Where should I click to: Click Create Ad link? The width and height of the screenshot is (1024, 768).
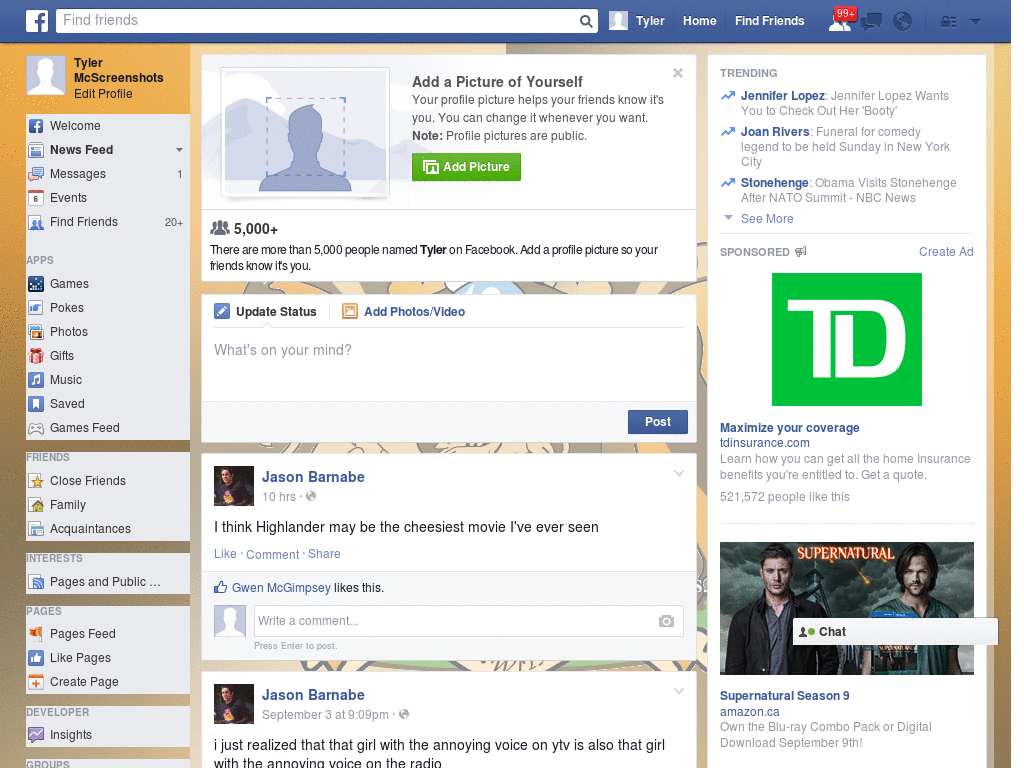coord(946,252)
